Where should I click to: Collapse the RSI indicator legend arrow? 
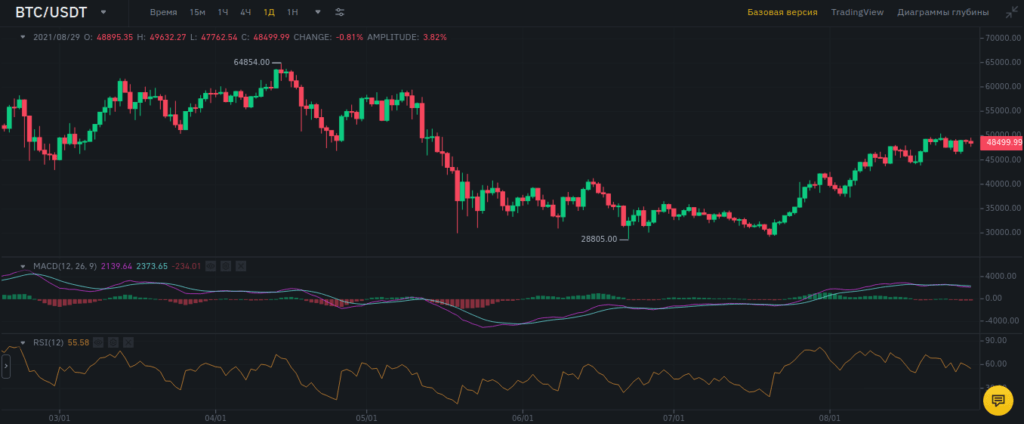pos(23,342)
